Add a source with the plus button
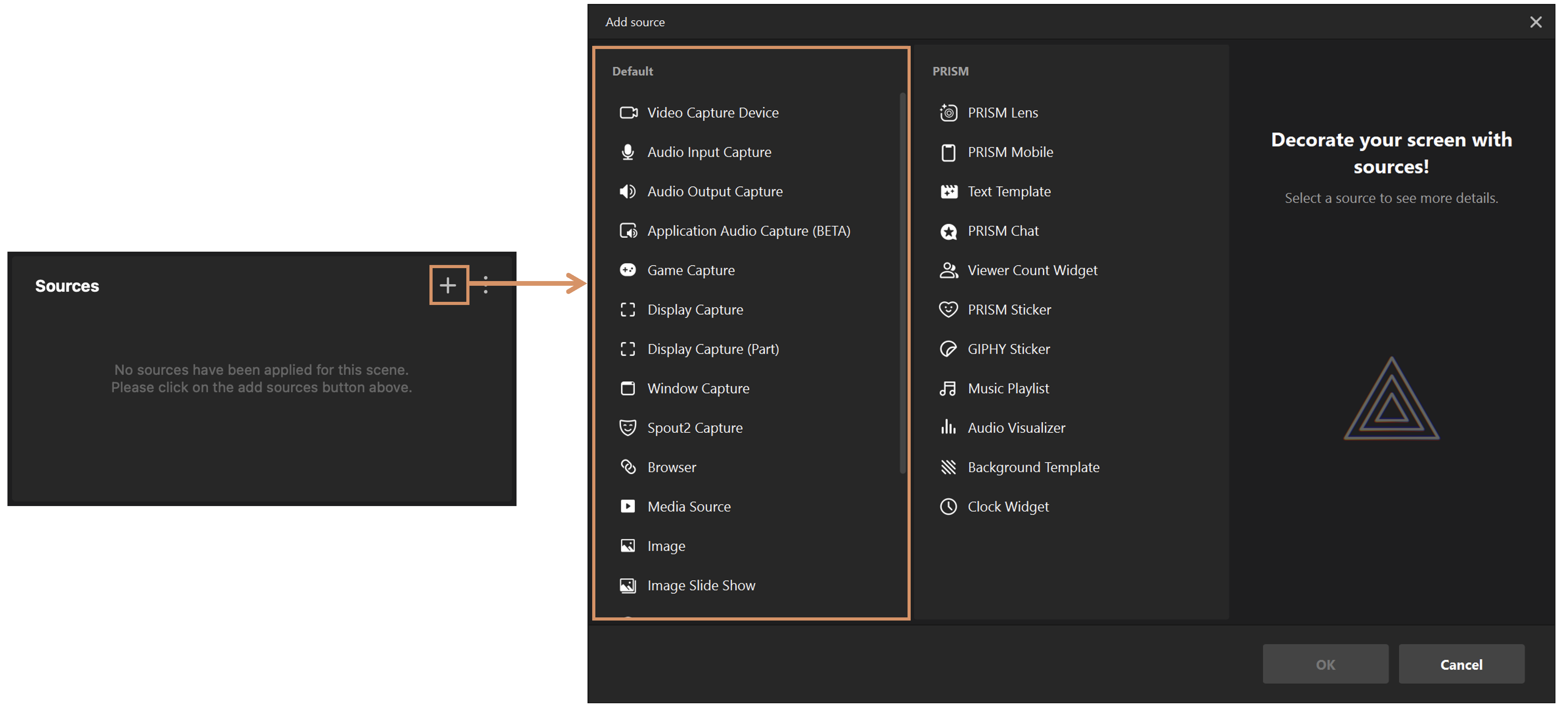Viewport: 1568px width, 715px height. pyautogui.click(x=449, y=285)
